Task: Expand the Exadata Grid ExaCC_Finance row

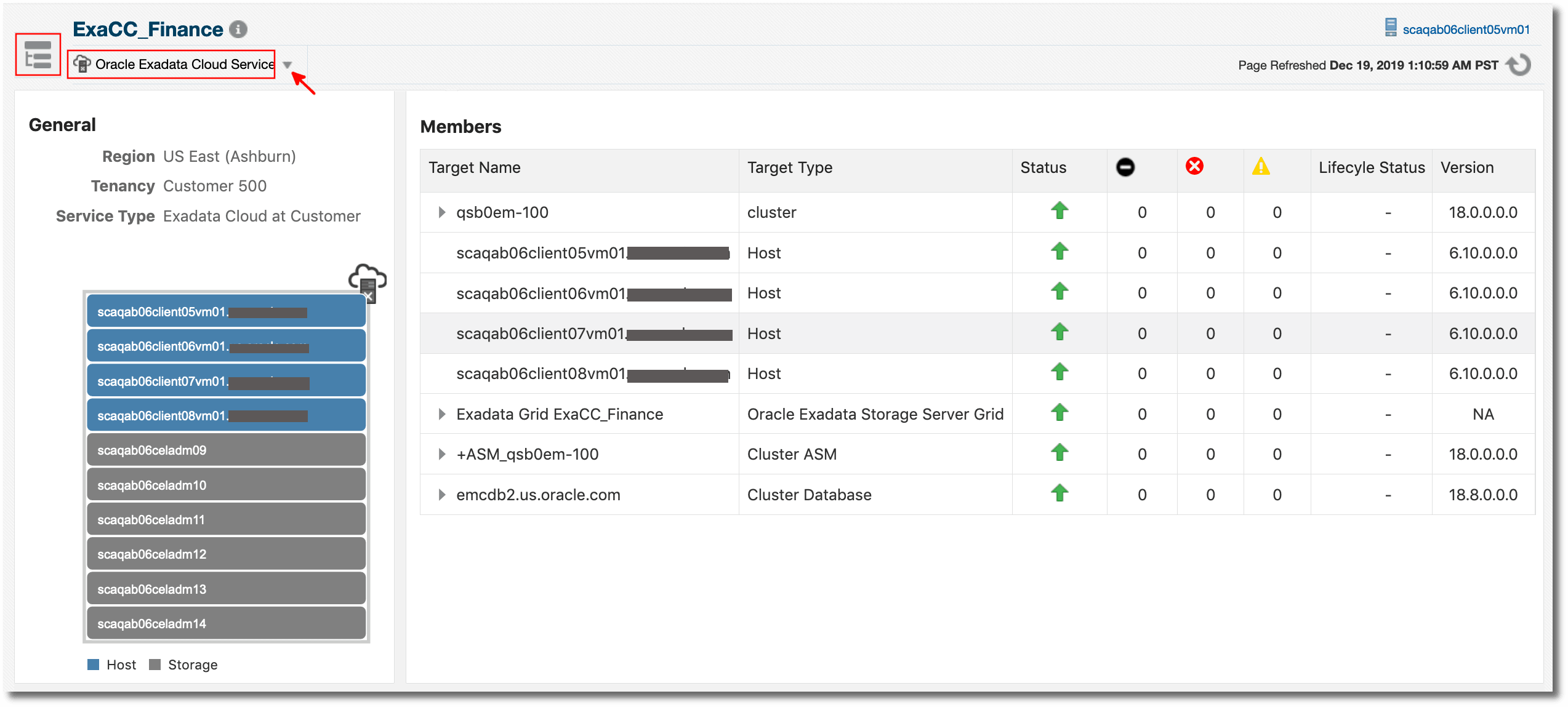Action: pyautogui.click(x=441, y=413)
